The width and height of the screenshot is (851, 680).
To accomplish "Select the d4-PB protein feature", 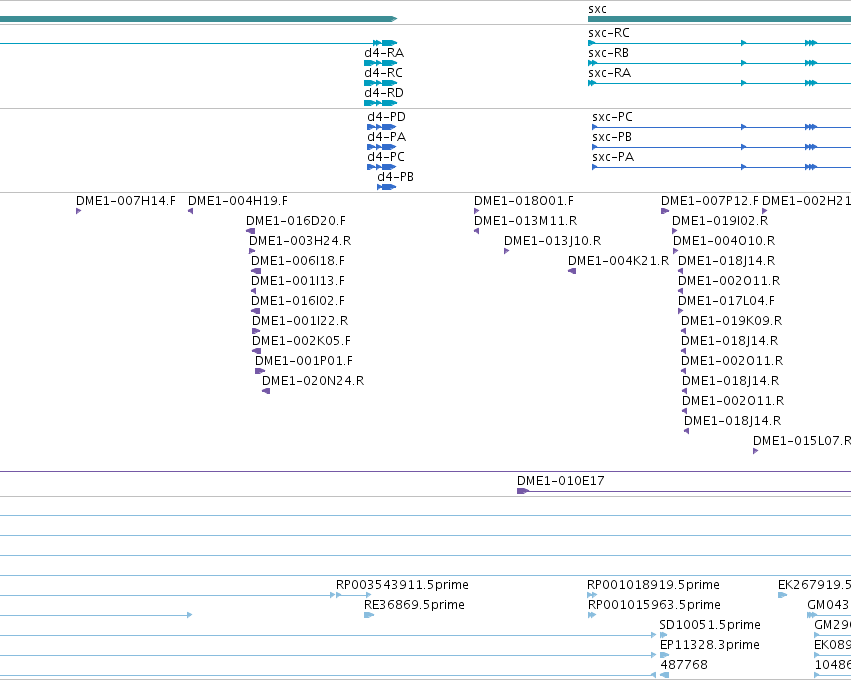I will pos(396,177).
